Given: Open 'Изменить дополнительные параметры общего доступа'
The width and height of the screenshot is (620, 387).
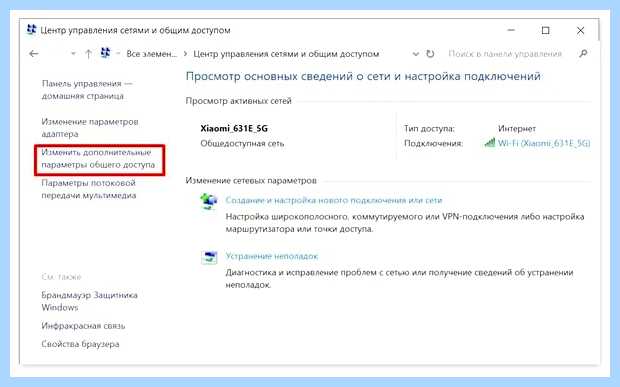Looking at the screenshot, I should (x=98, y=159).
